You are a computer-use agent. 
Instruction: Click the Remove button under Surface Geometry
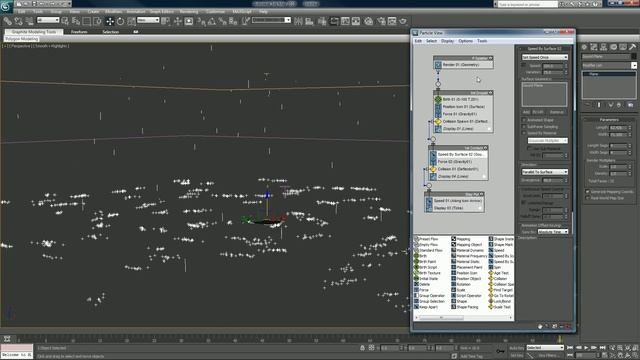557,112
